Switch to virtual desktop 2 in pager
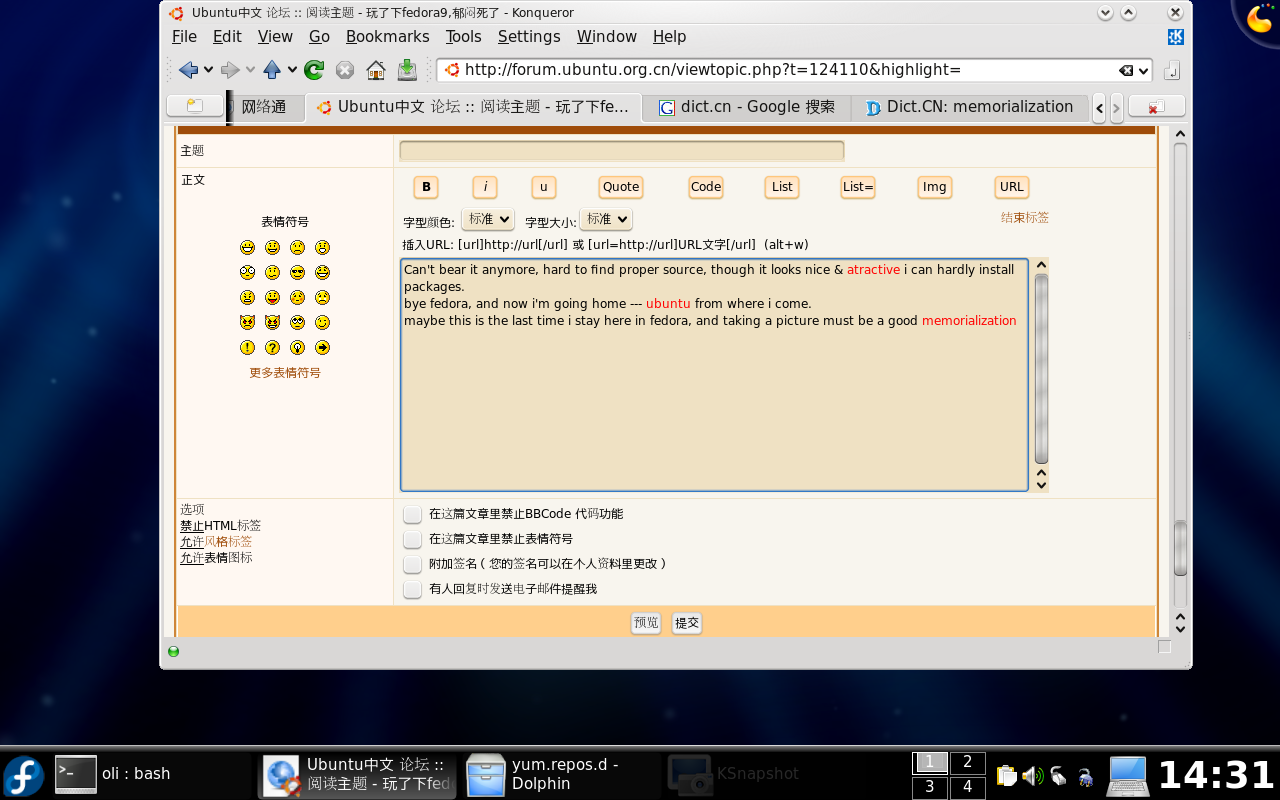 tap(967, 763)
